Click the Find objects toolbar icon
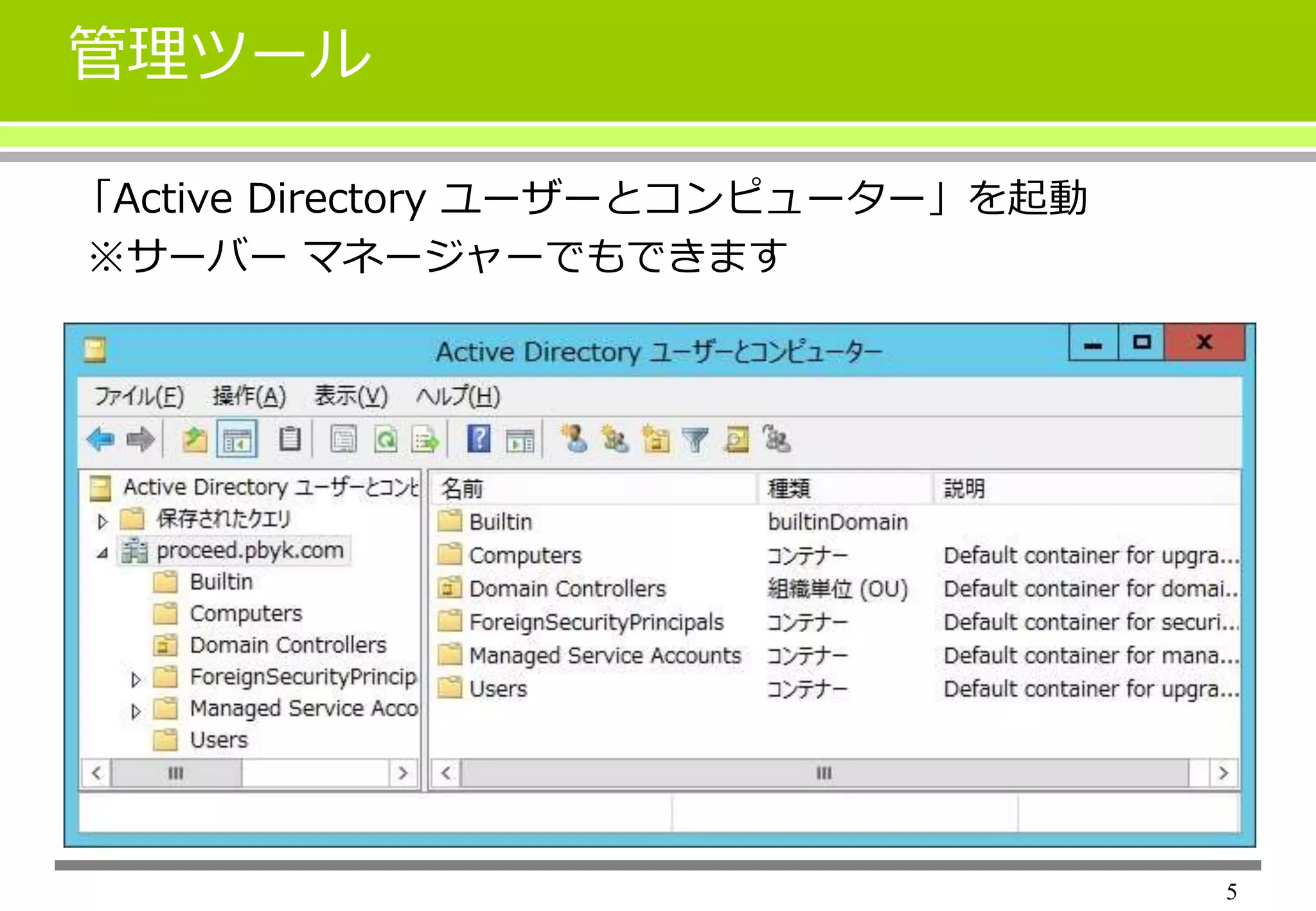 [x=736, y=439]
